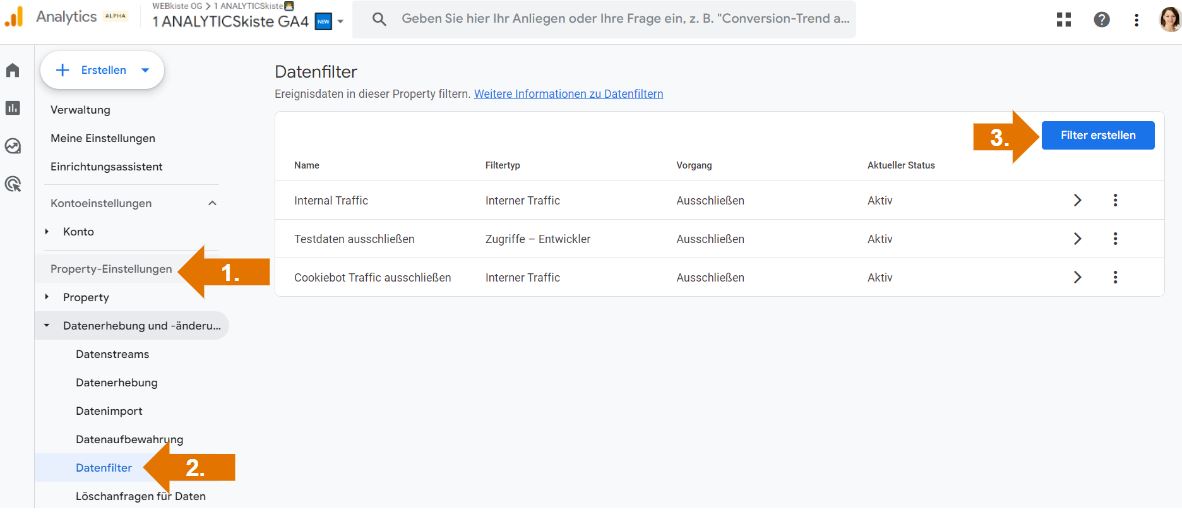1182x514 pixels.
Task: Open Weitere Informationen zu Datenfiltern link
Action: [x=568, y=94]
